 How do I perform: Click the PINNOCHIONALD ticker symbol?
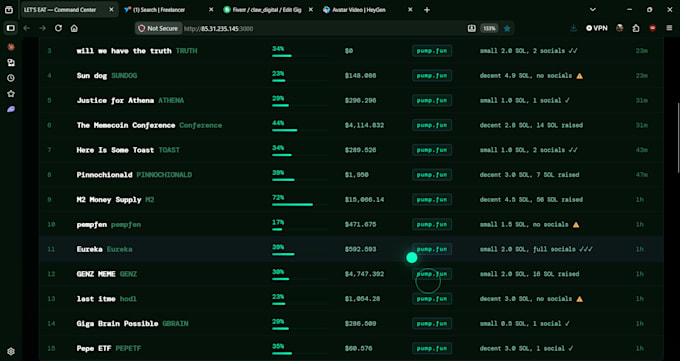[x=164, y=175]
